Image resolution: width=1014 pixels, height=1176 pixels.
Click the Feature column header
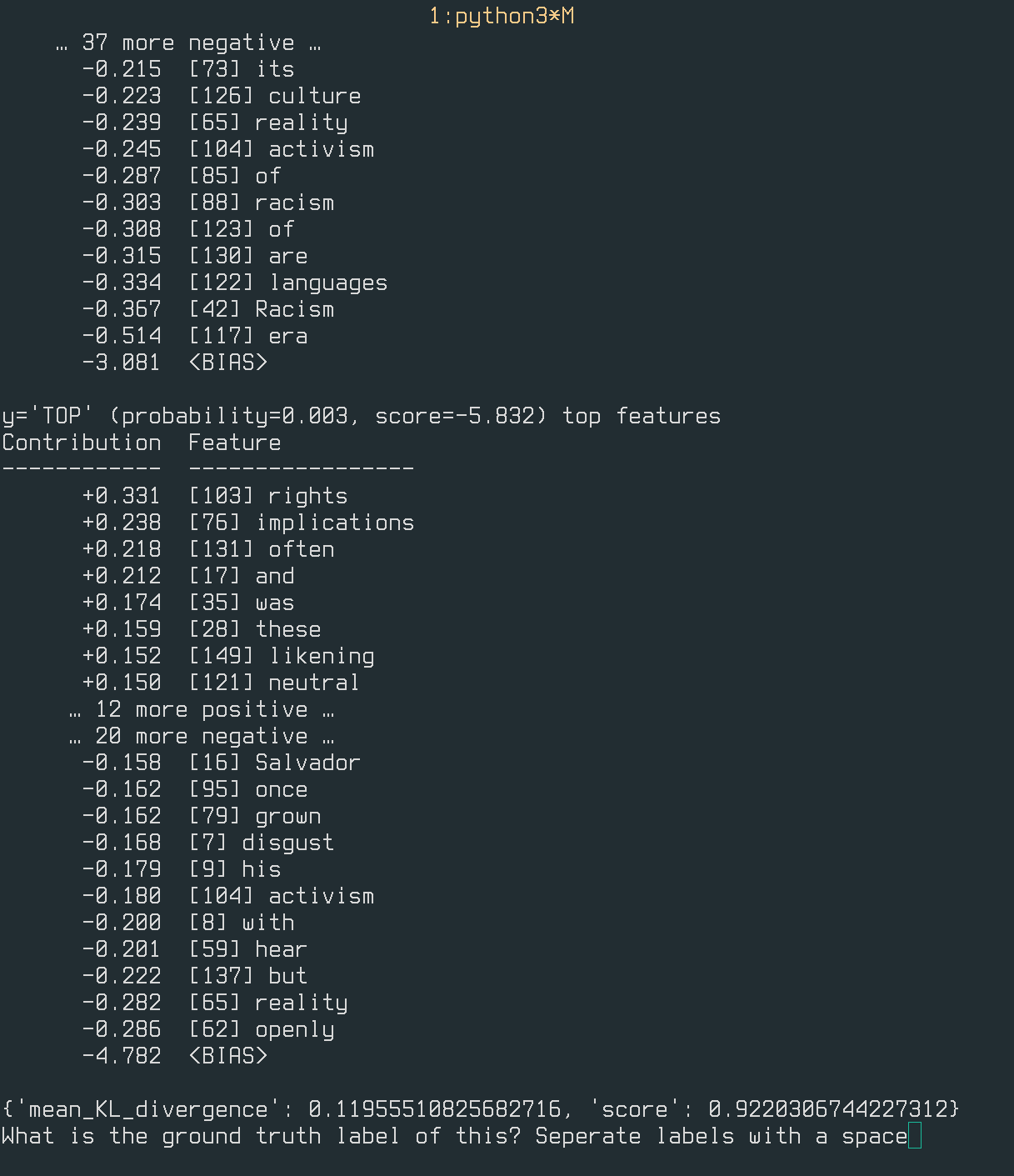coord(235,443)
